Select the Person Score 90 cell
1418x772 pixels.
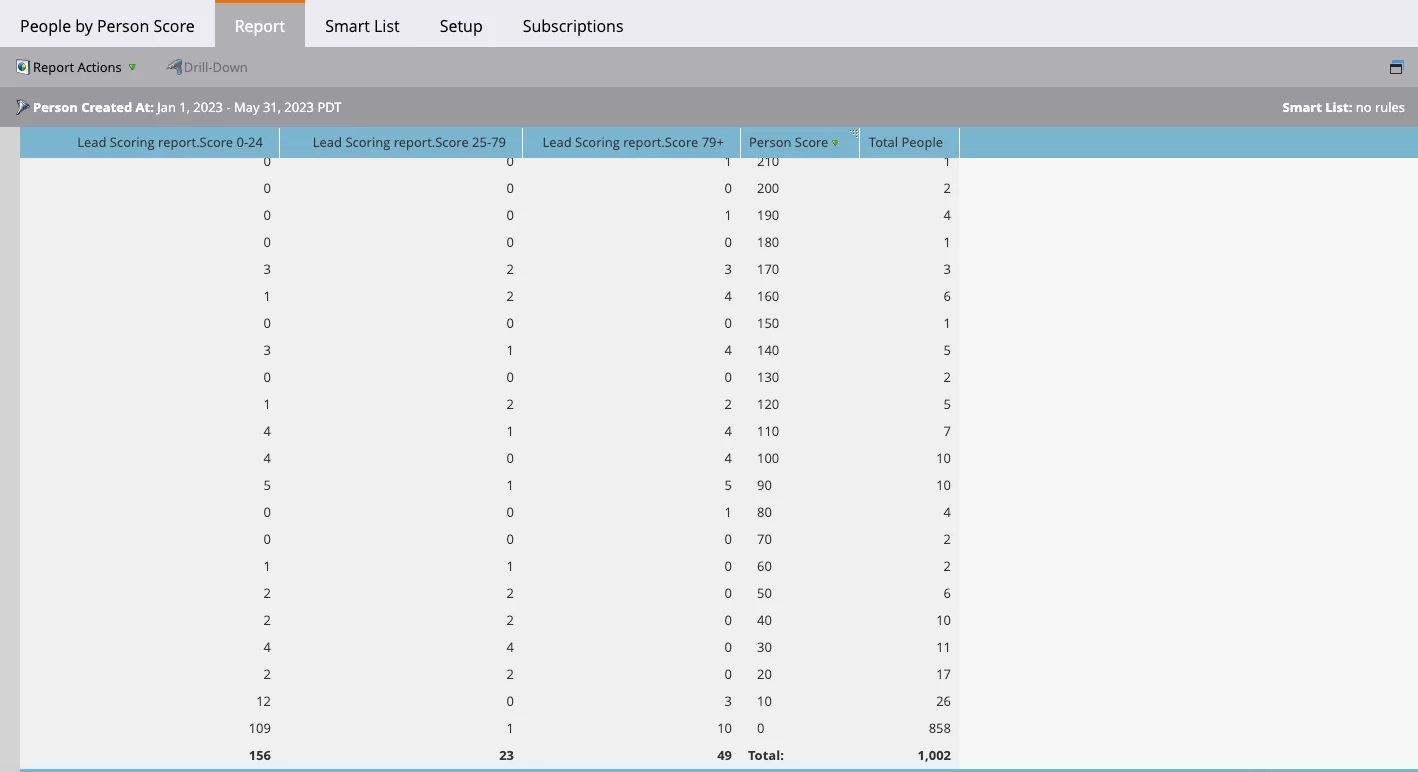(800, 485)
